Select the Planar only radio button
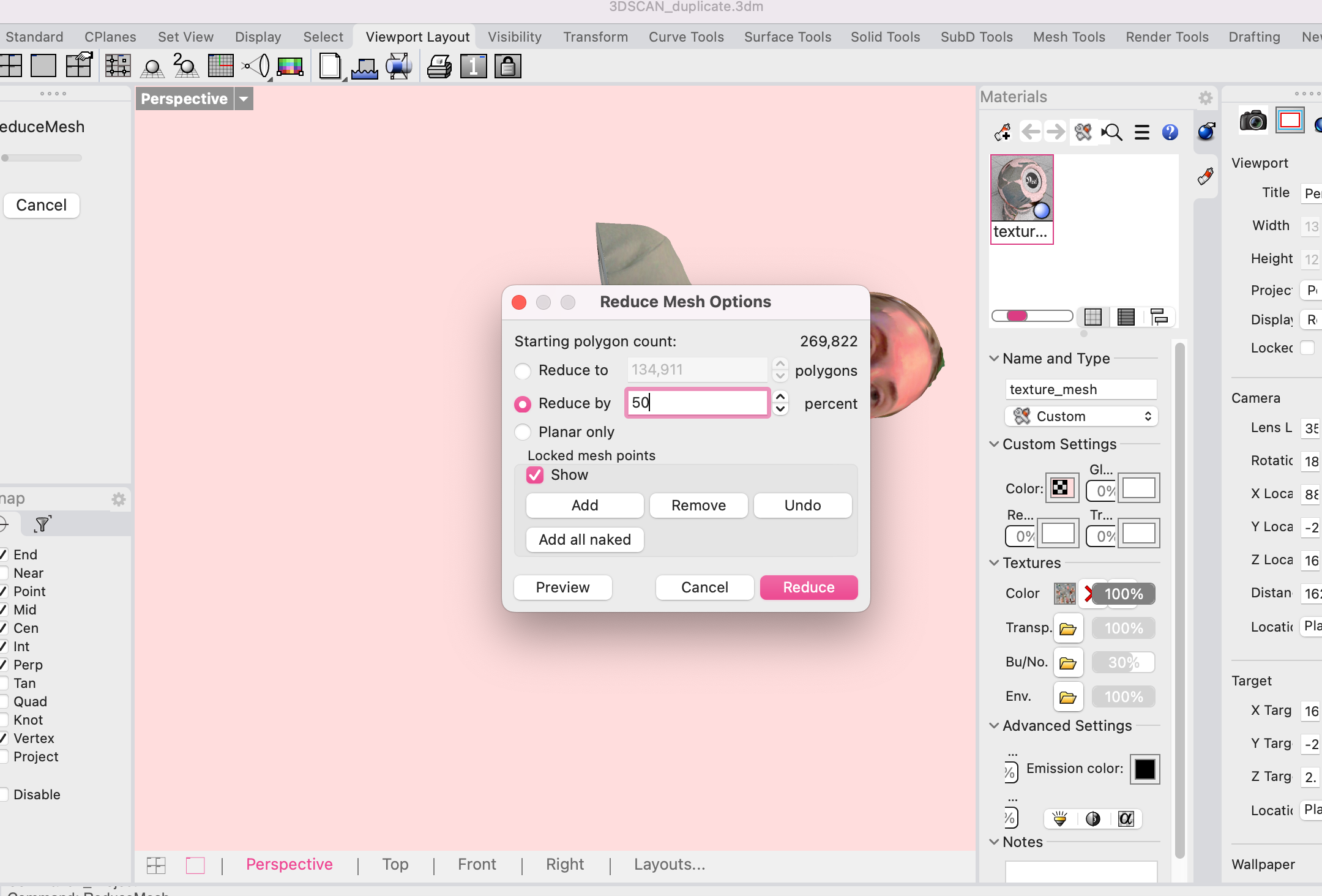Image resolution: width=1322 pixels, height=896 pixels. click(523, 432)
